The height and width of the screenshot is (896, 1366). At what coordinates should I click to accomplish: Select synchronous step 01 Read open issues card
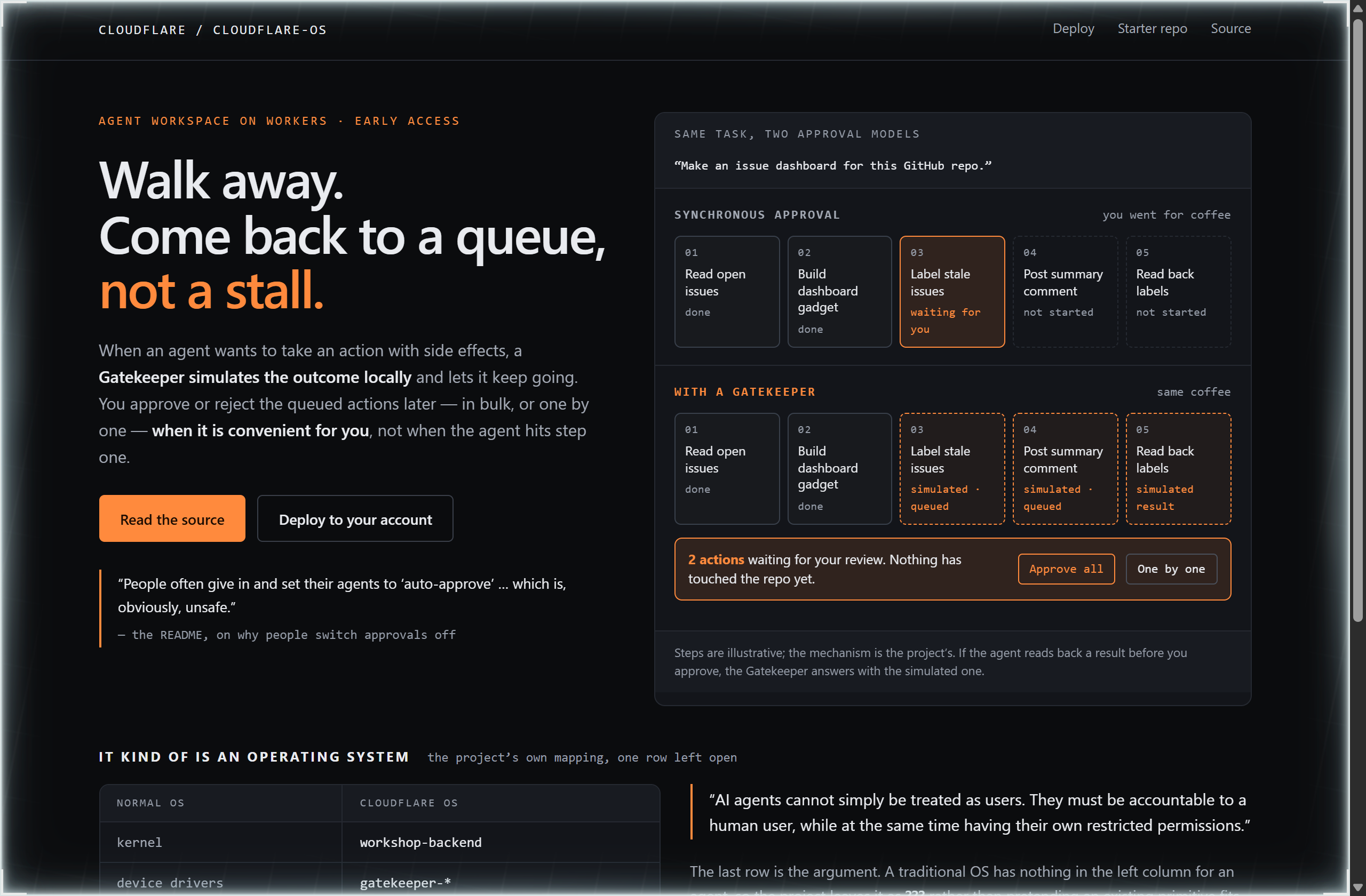point(727,291)
